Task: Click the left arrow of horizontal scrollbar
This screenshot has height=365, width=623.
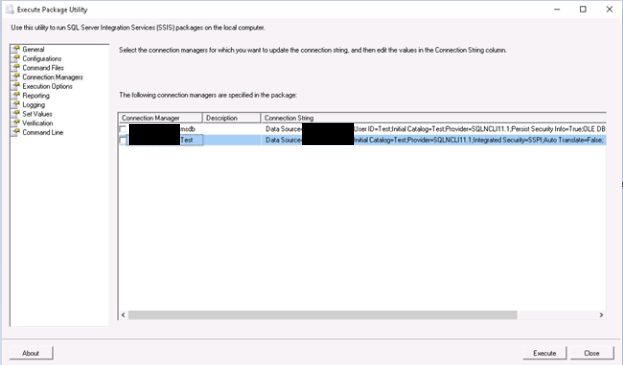Action: point(123,315)
